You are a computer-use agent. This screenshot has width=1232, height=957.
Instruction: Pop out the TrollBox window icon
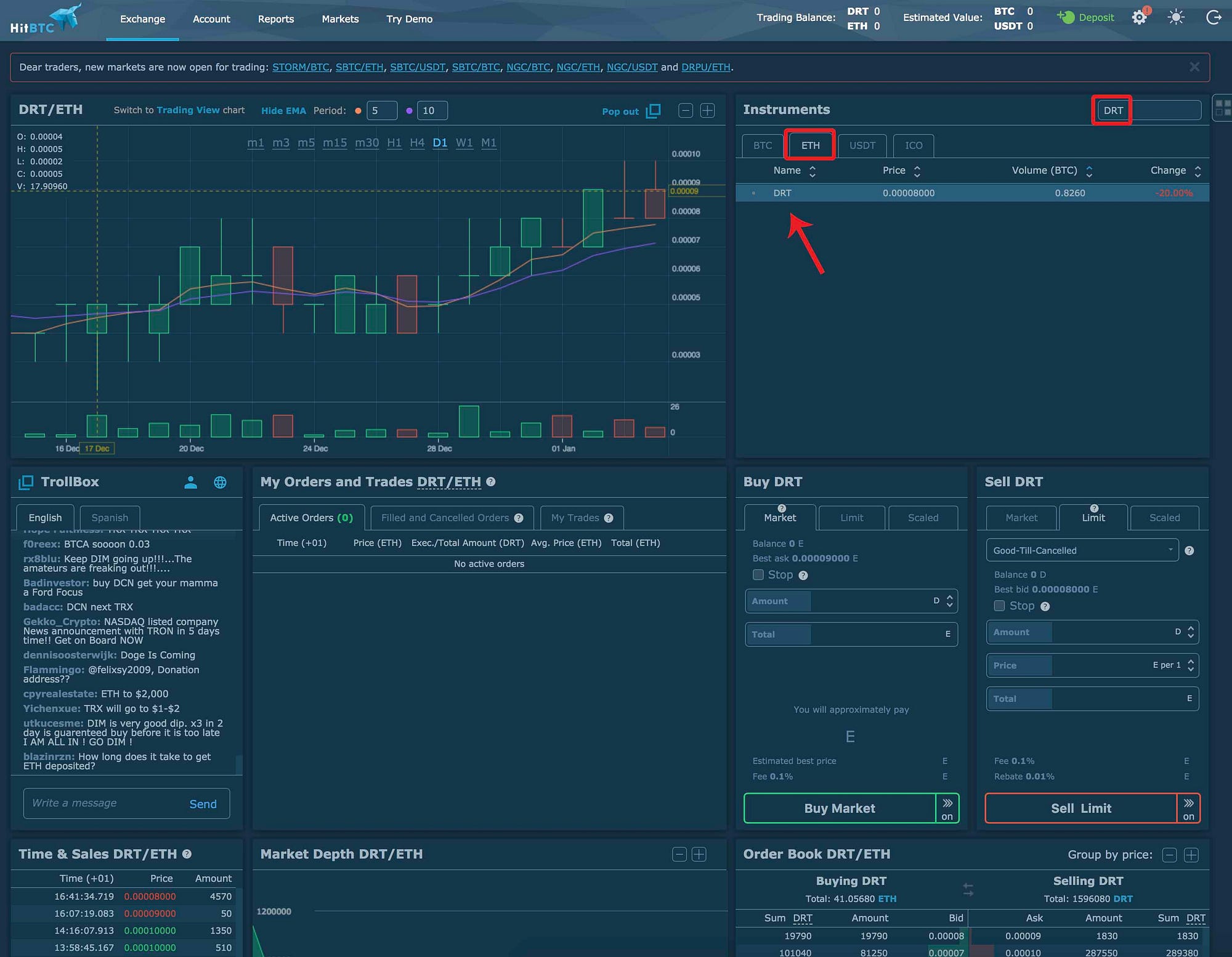tap(26, 483)
